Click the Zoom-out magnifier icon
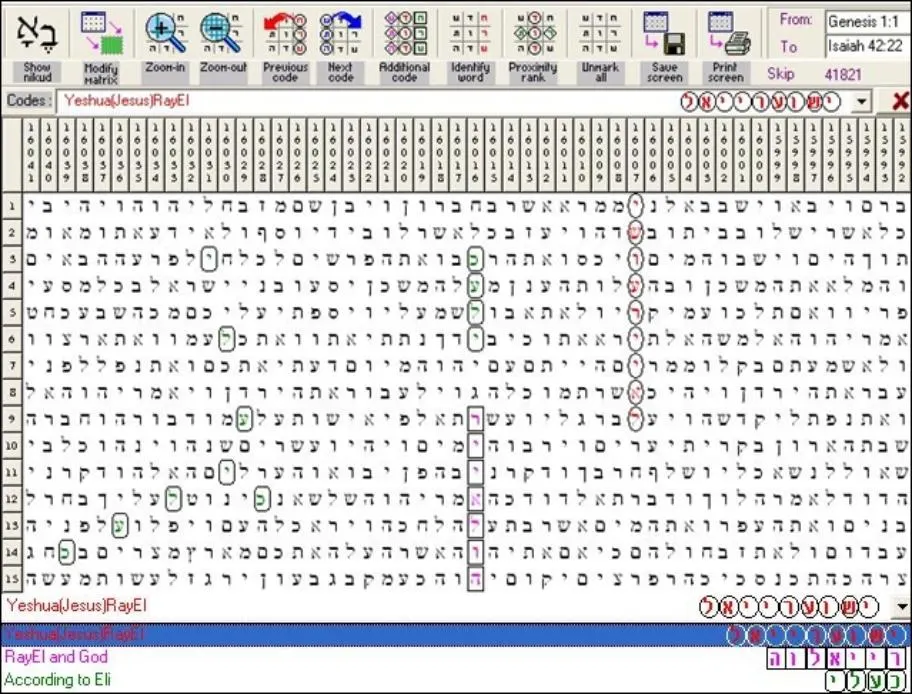912x694 pixels. click(x=221, y=33)
